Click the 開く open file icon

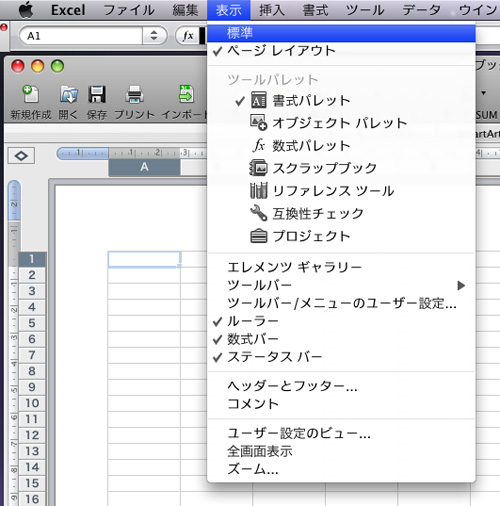tap(69, 95)
